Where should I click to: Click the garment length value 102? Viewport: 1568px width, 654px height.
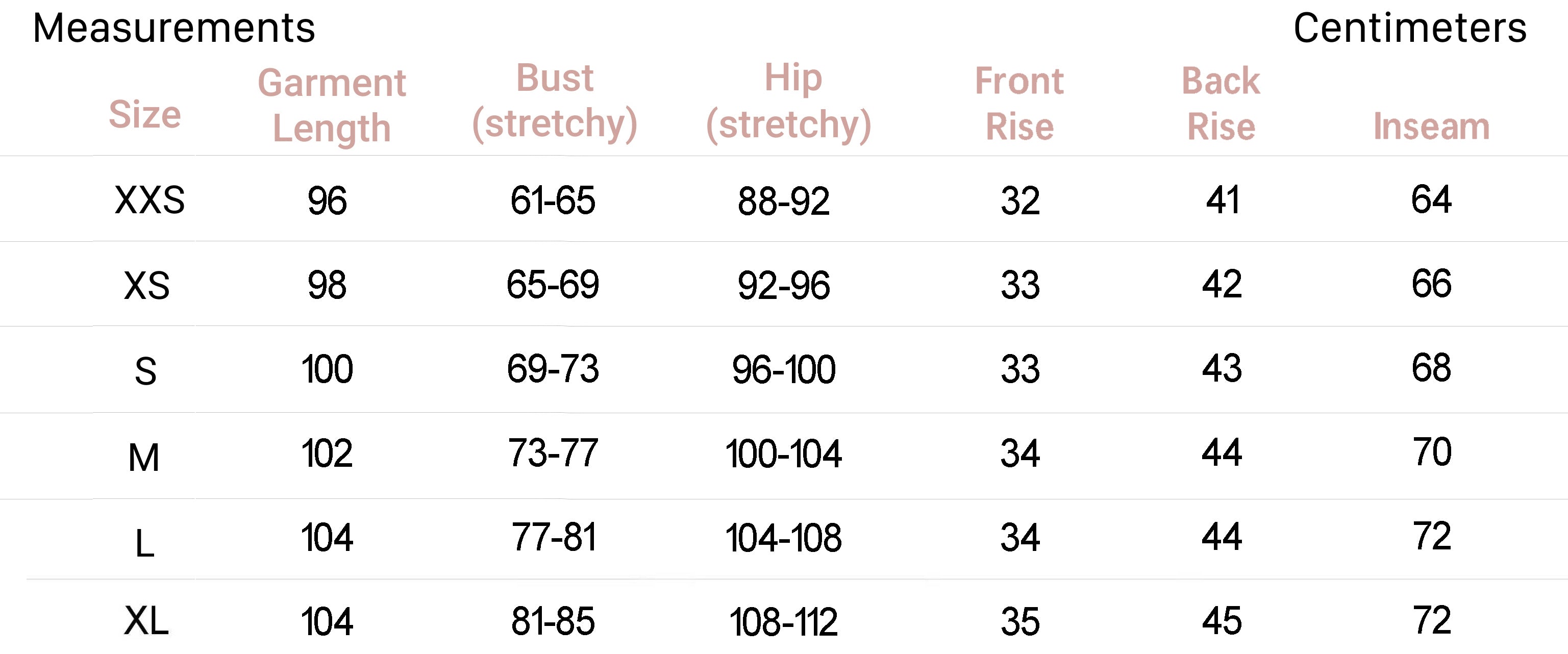327,453
